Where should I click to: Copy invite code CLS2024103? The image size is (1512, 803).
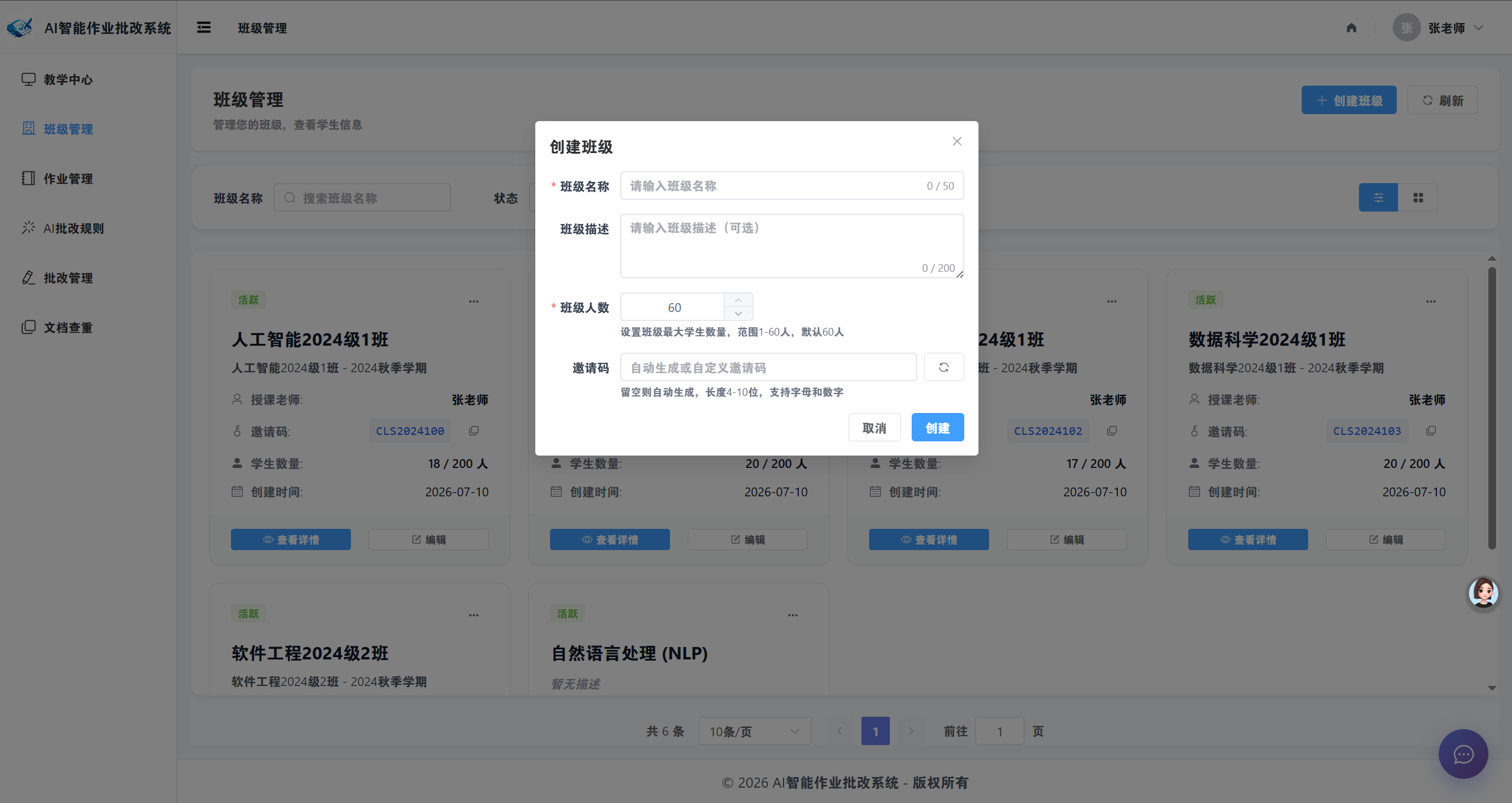click(x=1431, y=431)
